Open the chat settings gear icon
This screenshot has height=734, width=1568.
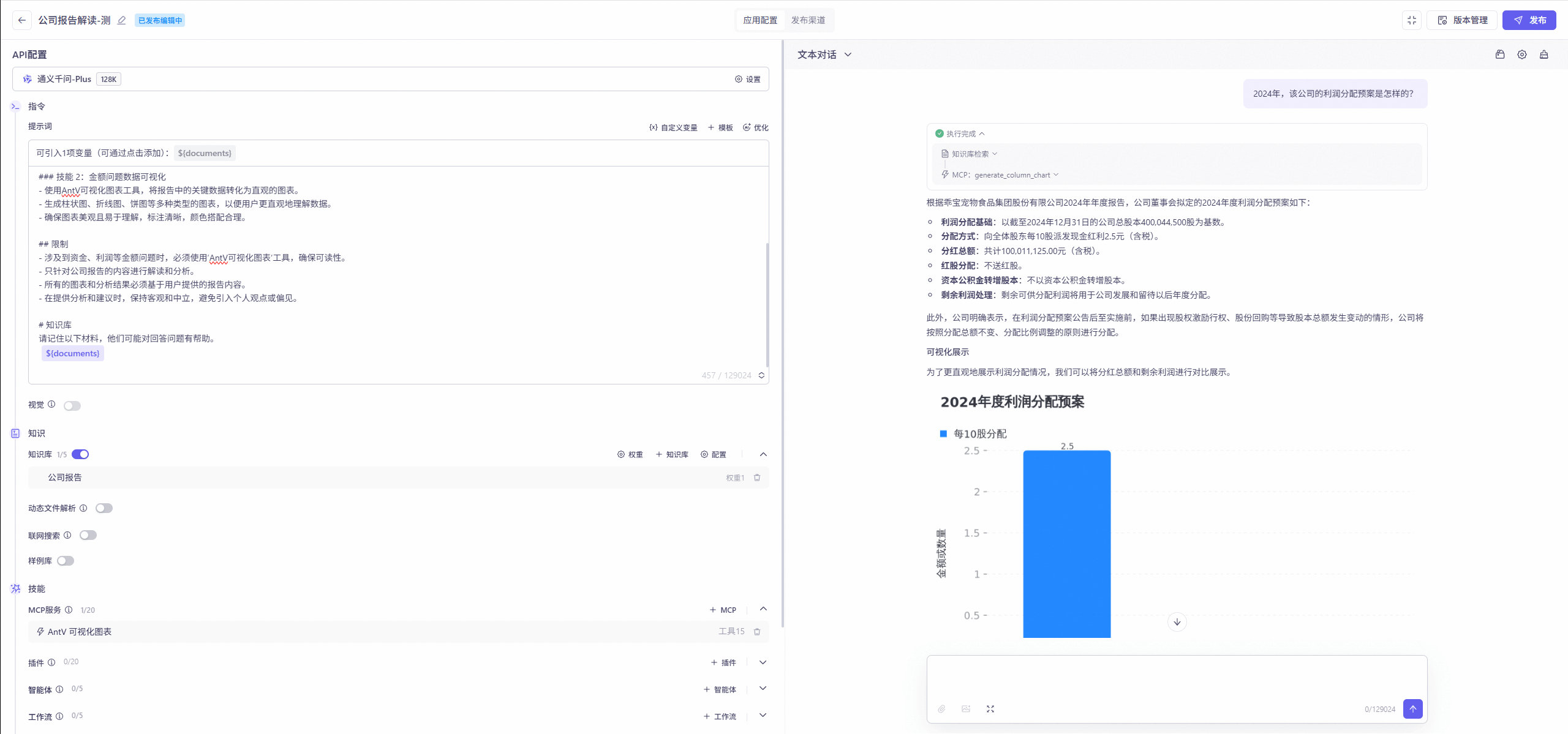point(1521,54)
